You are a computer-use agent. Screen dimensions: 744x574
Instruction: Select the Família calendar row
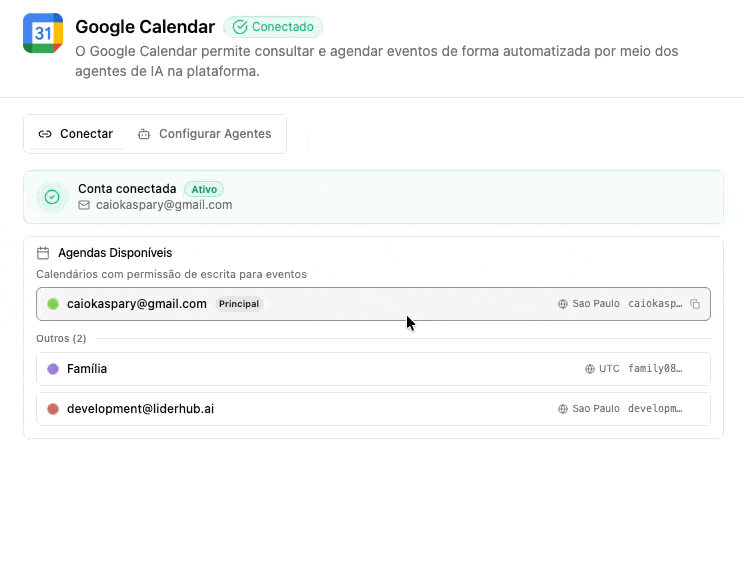[373, 369]
